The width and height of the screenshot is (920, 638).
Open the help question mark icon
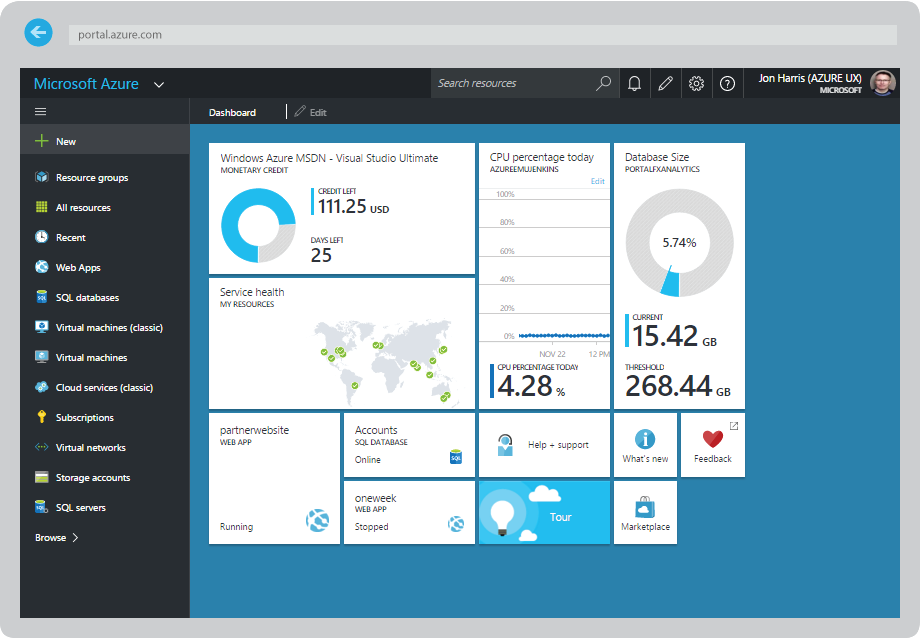point(727,83)
